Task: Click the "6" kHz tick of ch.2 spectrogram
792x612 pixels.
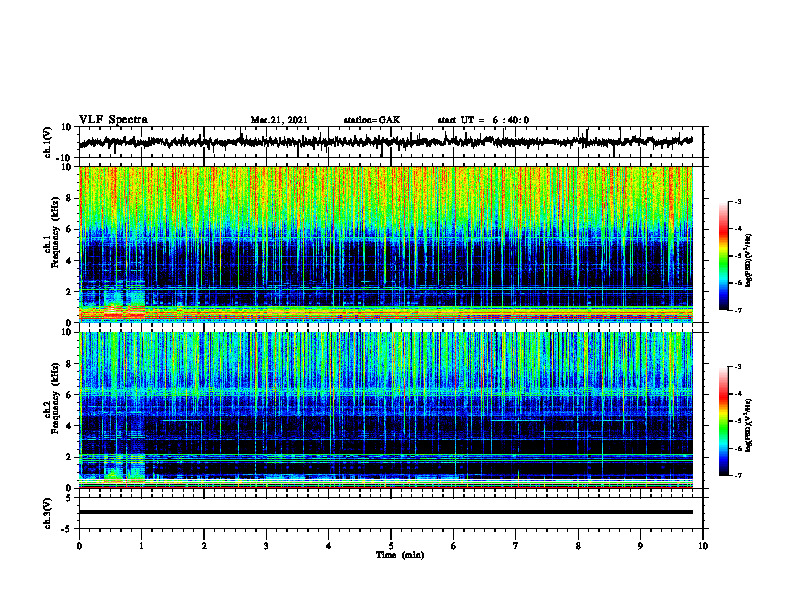Action: pyautogui.click(x=70, y=395)
